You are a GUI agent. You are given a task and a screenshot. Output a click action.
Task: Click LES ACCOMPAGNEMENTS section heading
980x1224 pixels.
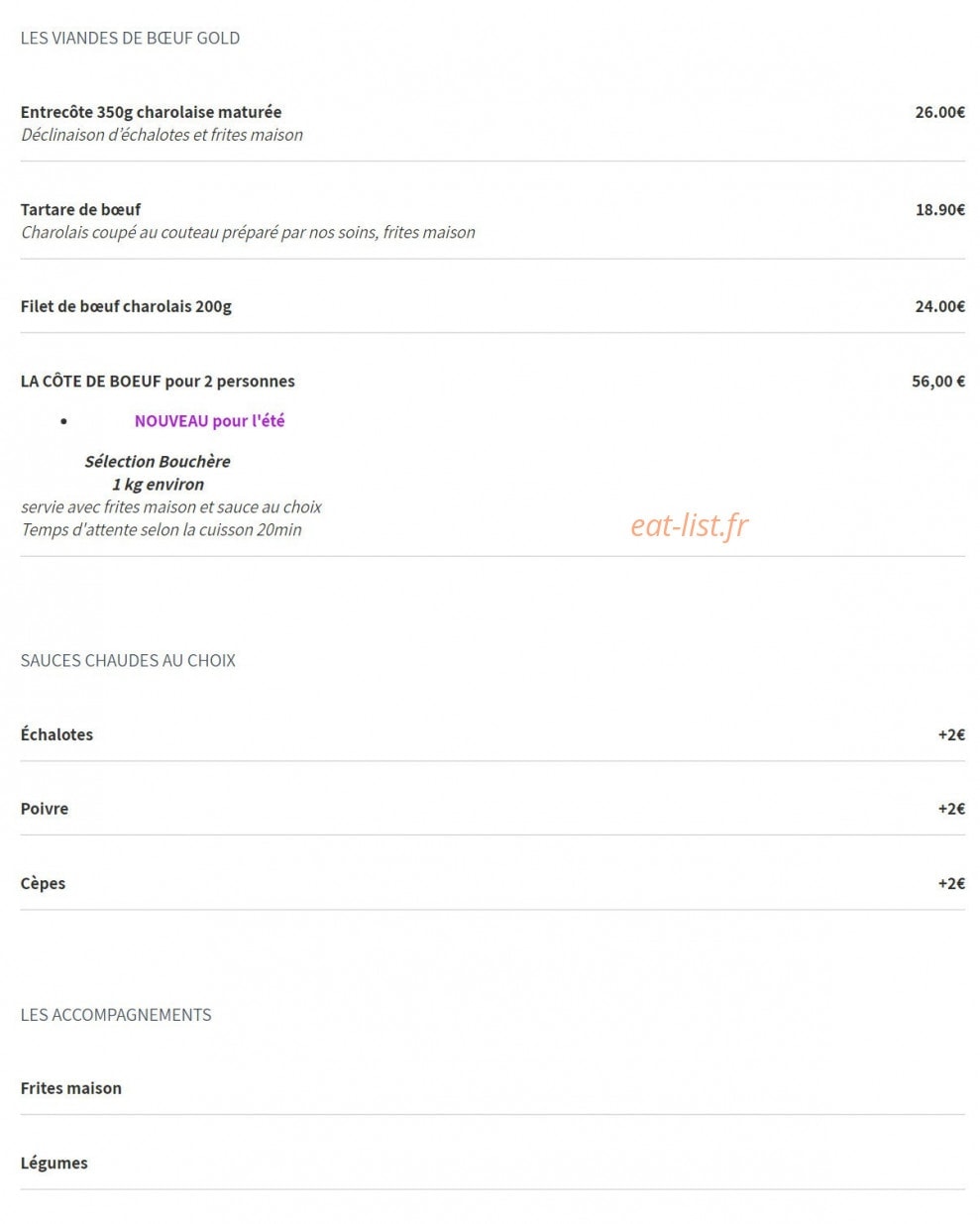(116, 1015)
